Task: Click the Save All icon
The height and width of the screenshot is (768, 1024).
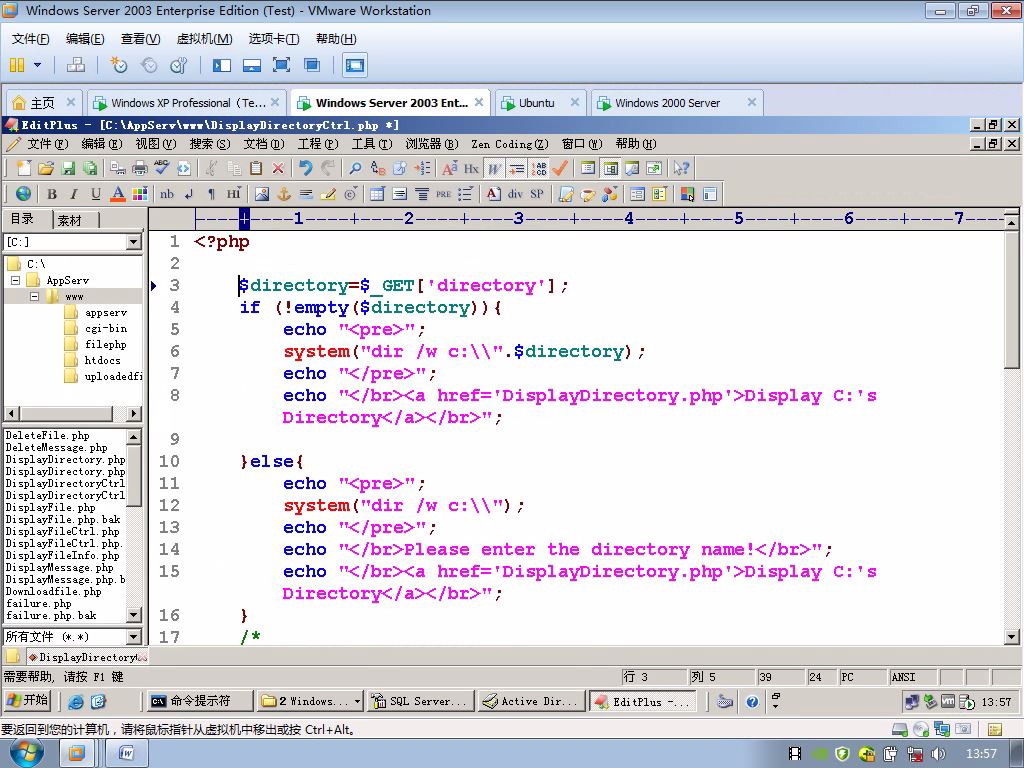Action: [x=90, y=168]
